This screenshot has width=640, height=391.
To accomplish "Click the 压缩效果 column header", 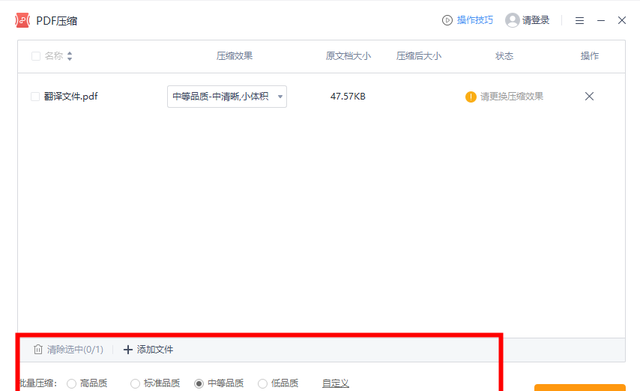I will pyautogui.click(x=234, y=56).
